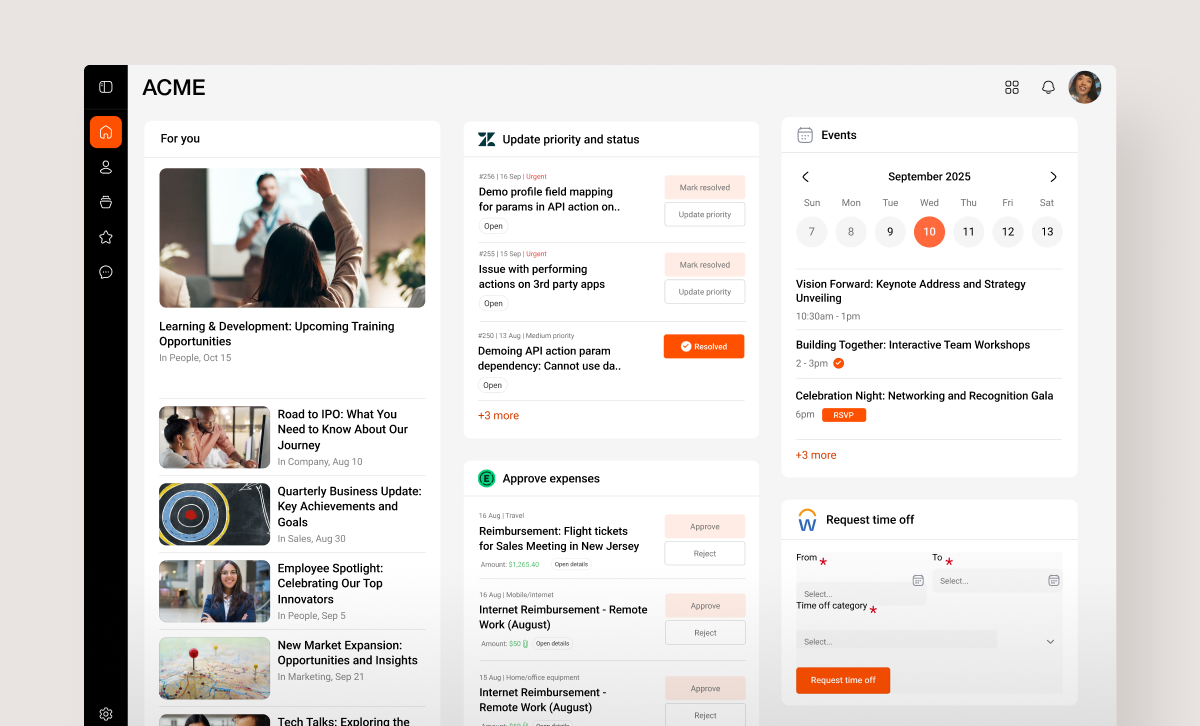Open the From date calendar icon
Viewport: 1200px width, 726px height.
point(918,580)
